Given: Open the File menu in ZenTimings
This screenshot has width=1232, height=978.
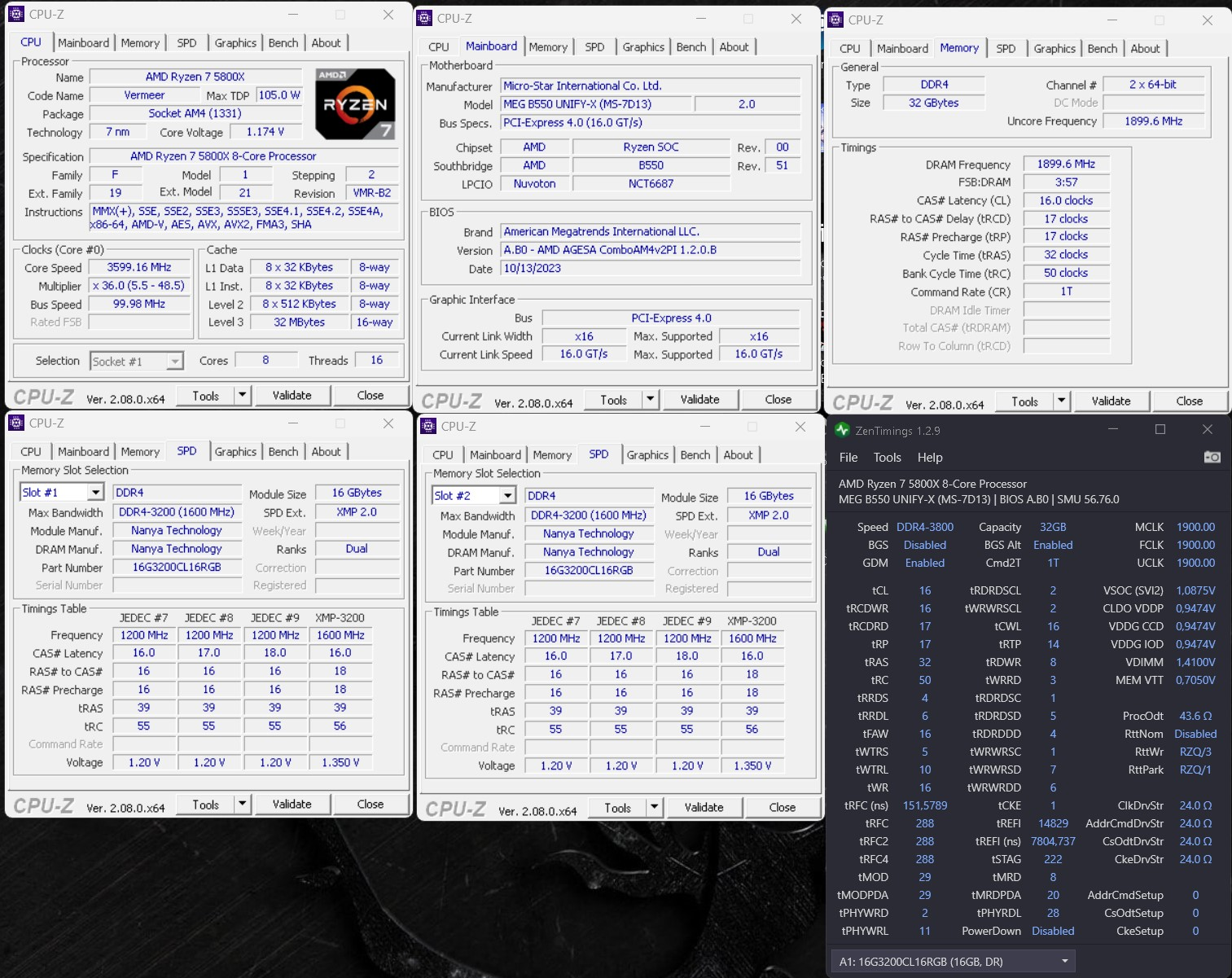Looking at the screenshot, I should tap(848, 458).
